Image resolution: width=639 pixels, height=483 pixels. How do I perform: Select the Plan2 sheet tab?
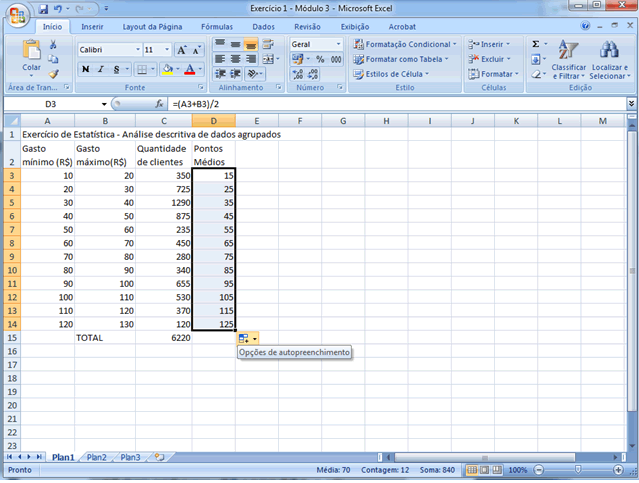coord(97,456)
